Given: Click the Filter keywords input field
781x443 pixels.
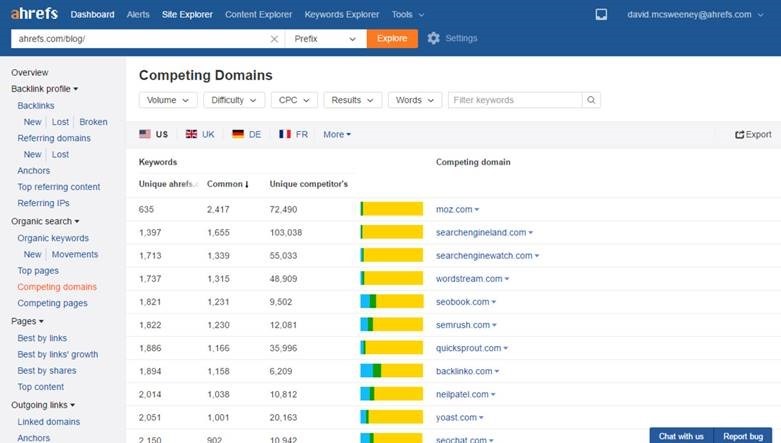Looking at the screenshot, I should (514, 100).
